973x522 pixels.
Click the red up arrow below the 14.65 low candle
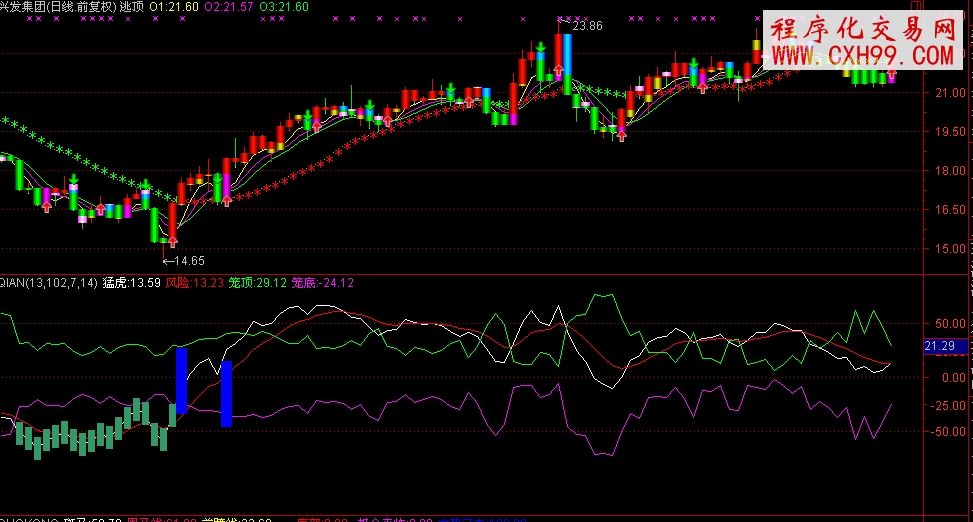click(172, 242)
